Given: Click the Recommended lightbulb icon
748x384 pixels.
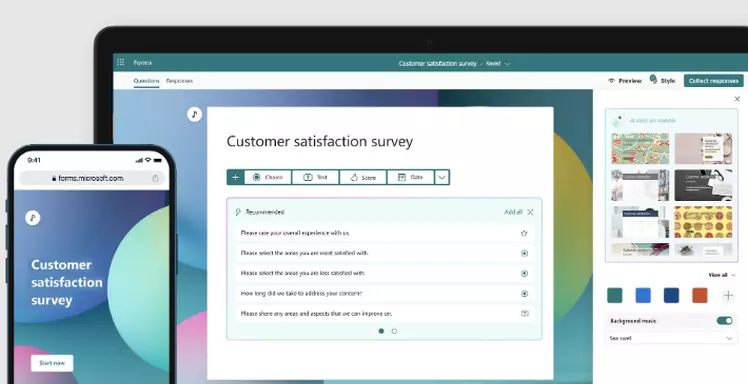Looking at the screenshot, I should (238, 212).
